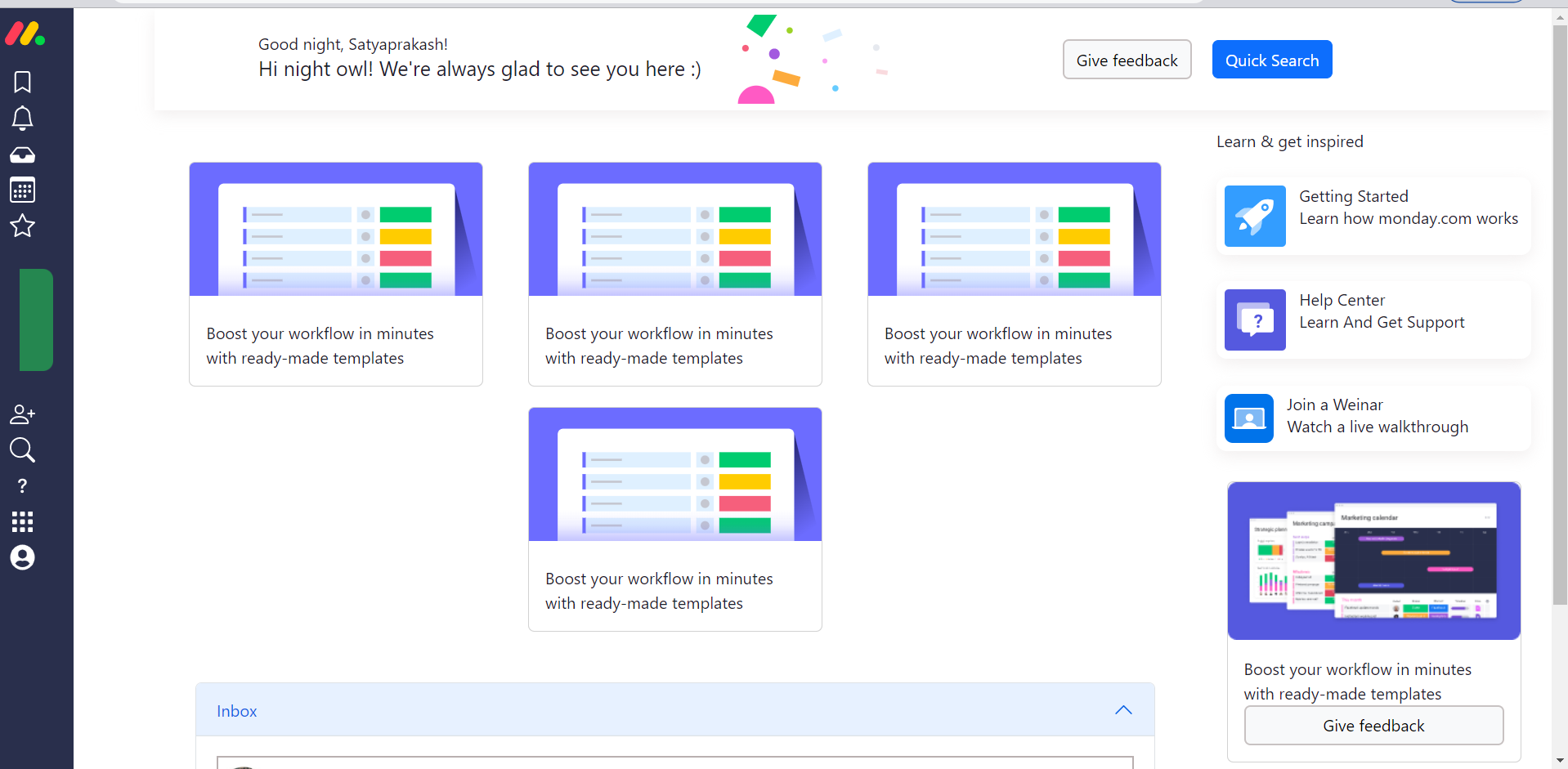This screenshot has height=769, width=1568.
Task: Open the user profile avatar icon
Action: point(22,558)
